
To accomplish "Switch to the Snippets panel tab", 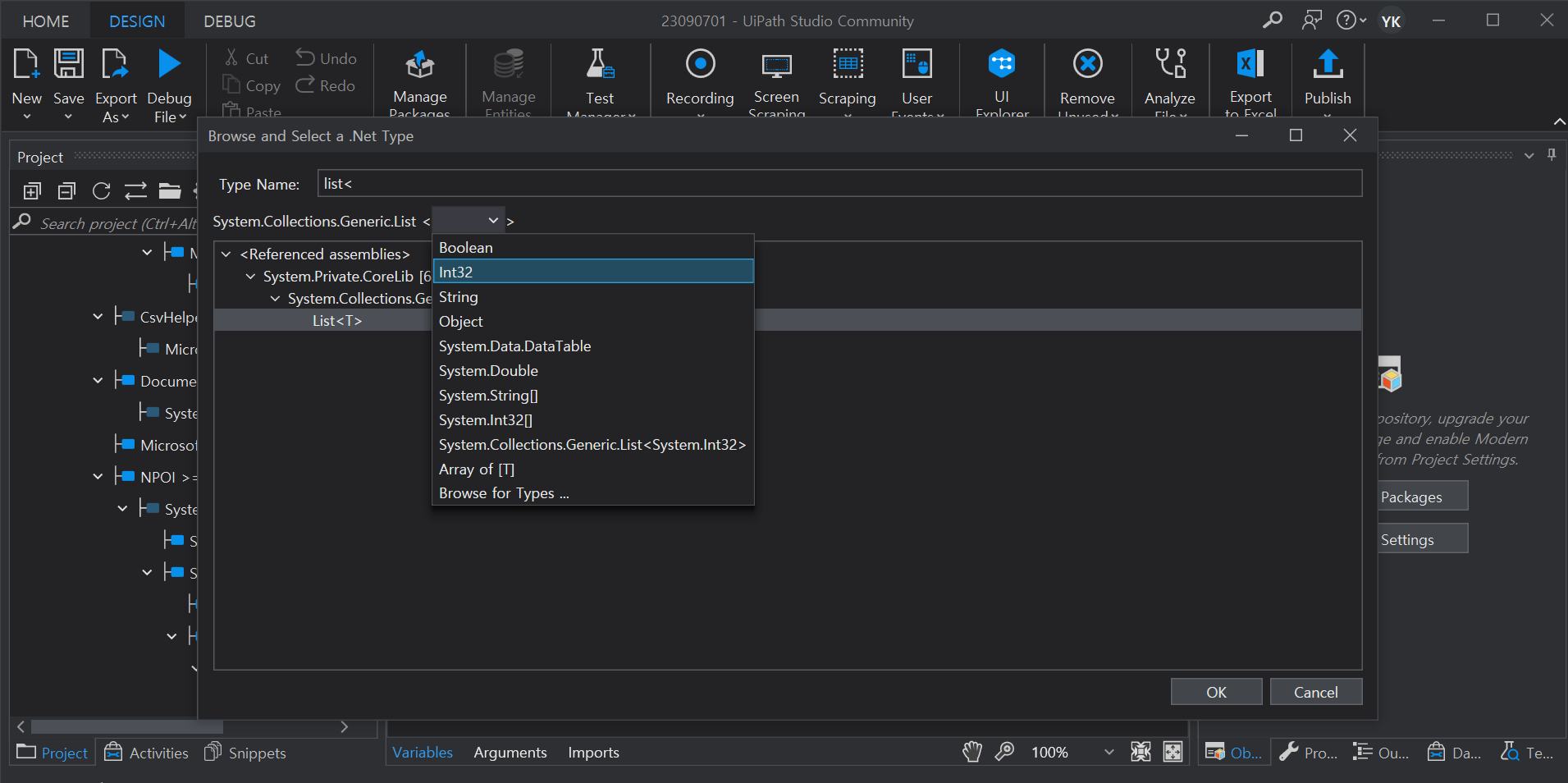I will pos(245,752).
